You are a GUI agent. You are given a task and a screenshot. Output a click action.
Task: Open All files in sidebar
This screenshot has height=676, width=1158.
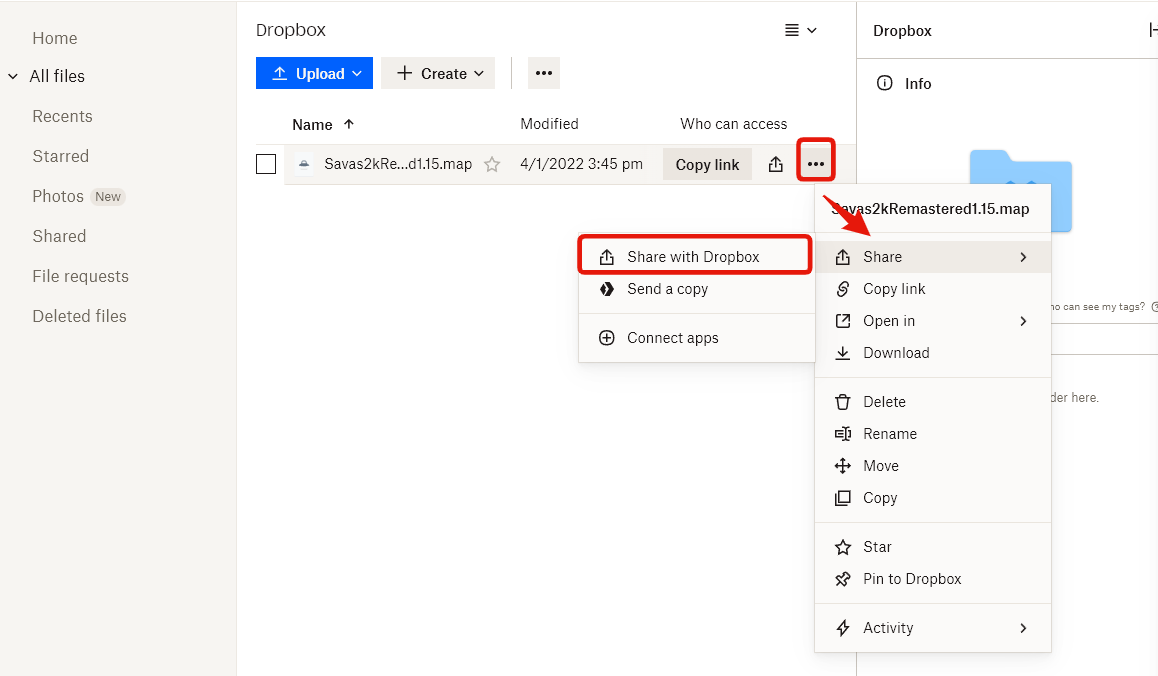[x=57, y=76]
